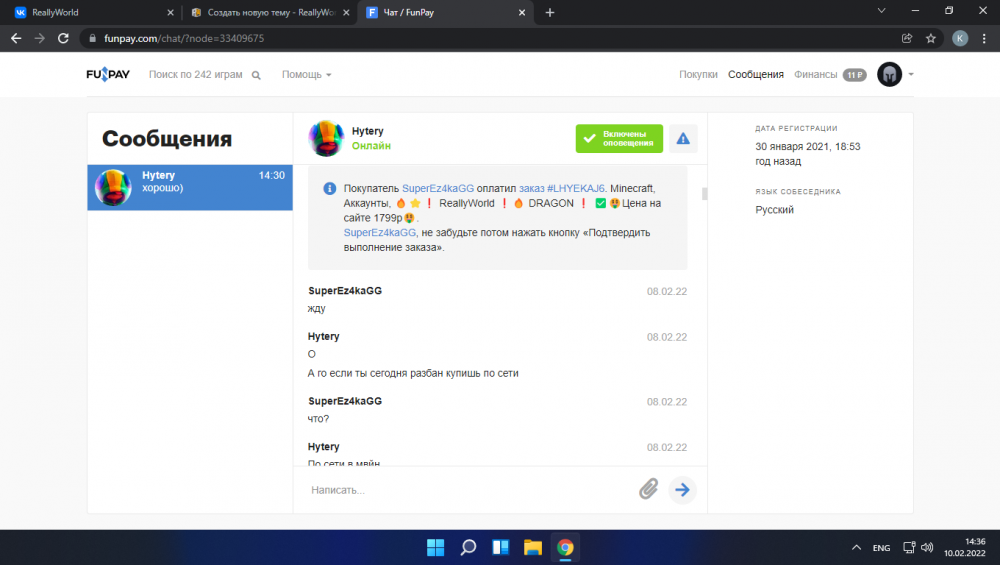Open the Widgets taskbar icon
The height and width of the screenshot is (565, 1000).
tap(501, 547)
